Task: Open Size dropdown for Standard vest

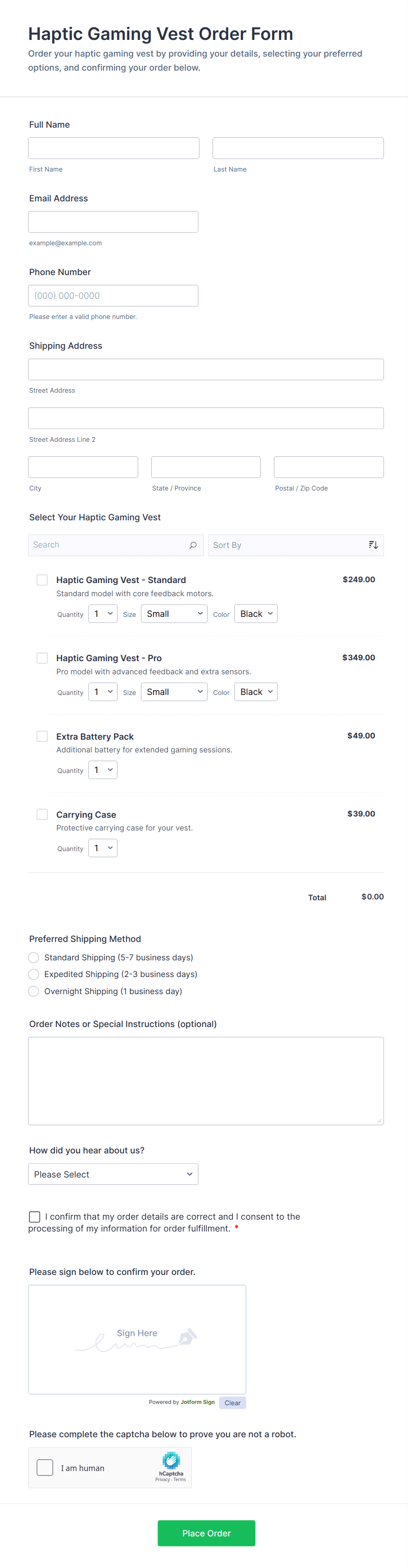Action: [174, 614]
